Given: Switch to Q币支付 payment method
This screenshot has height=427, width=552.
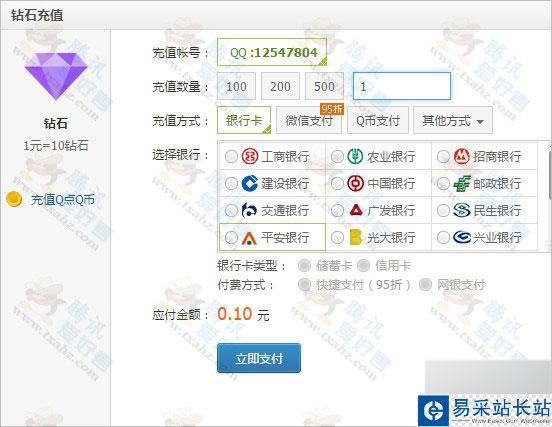Looking at the screenshot, I should [x=378, y=120].
